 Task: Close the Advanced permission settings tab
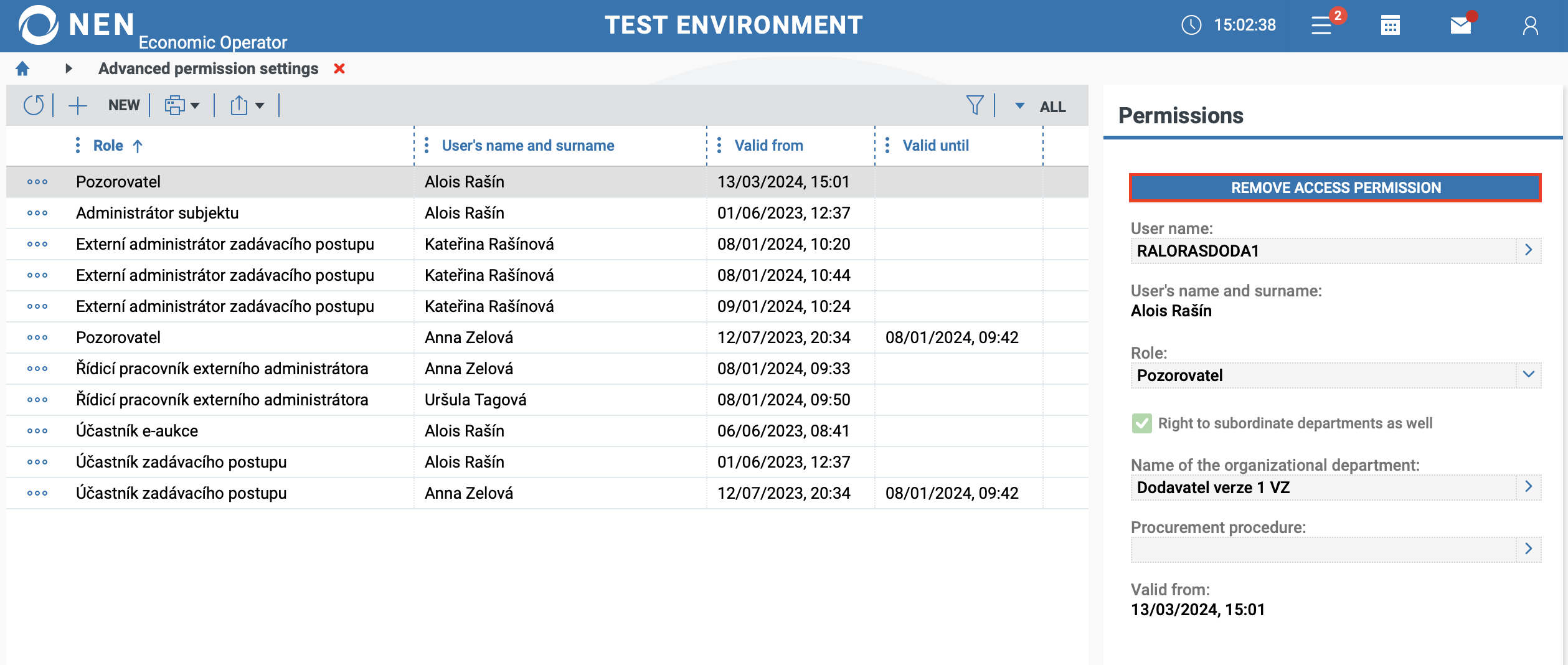coord(339,68)
